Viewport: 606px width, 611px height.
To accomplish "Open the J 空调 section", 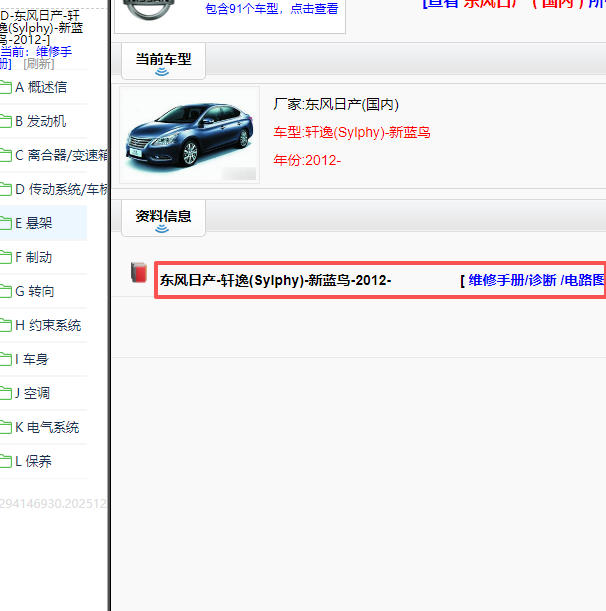I will click(33, 393).
